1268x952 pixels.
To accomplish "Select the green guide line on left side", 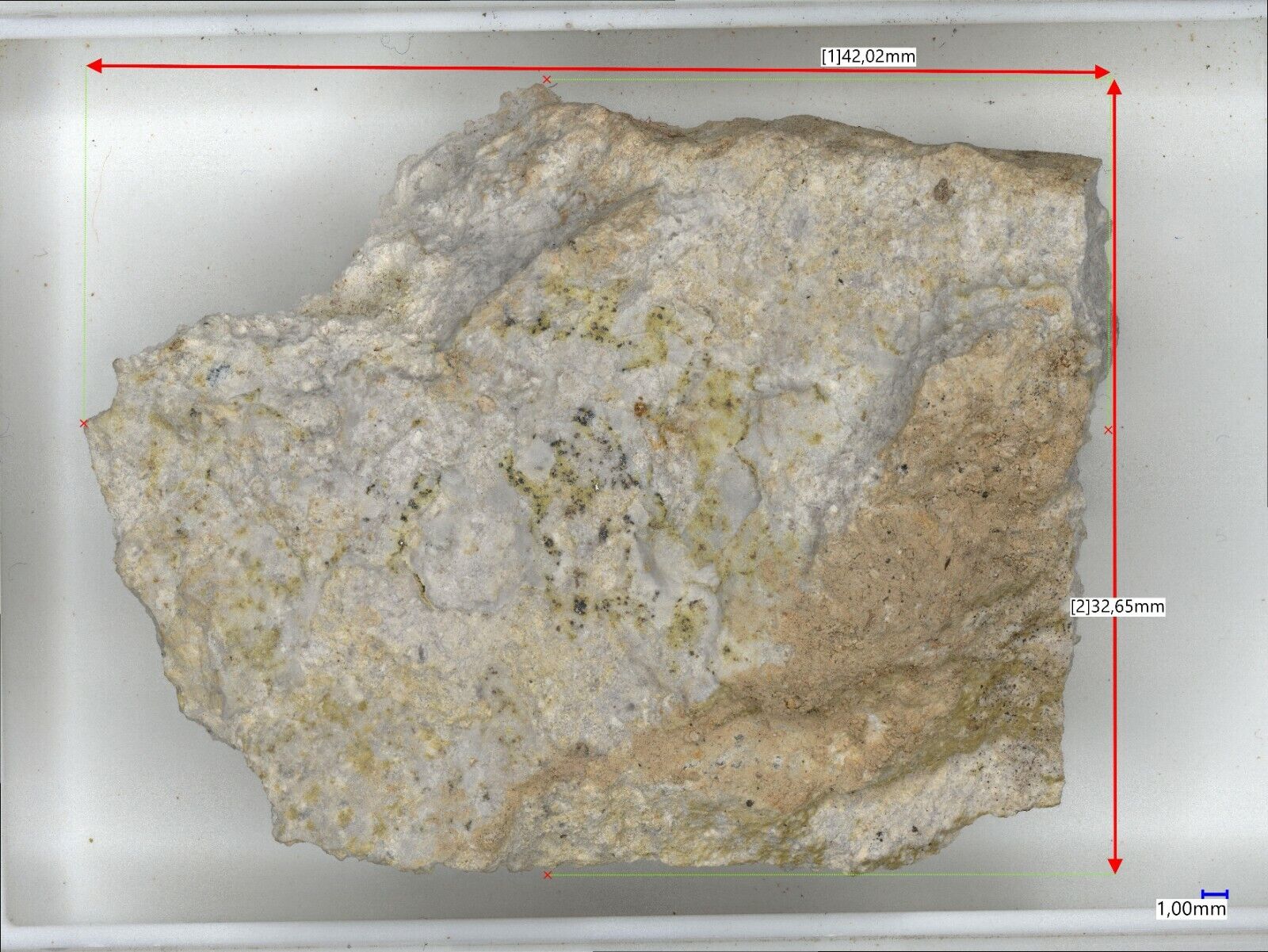I will point(85,238).
